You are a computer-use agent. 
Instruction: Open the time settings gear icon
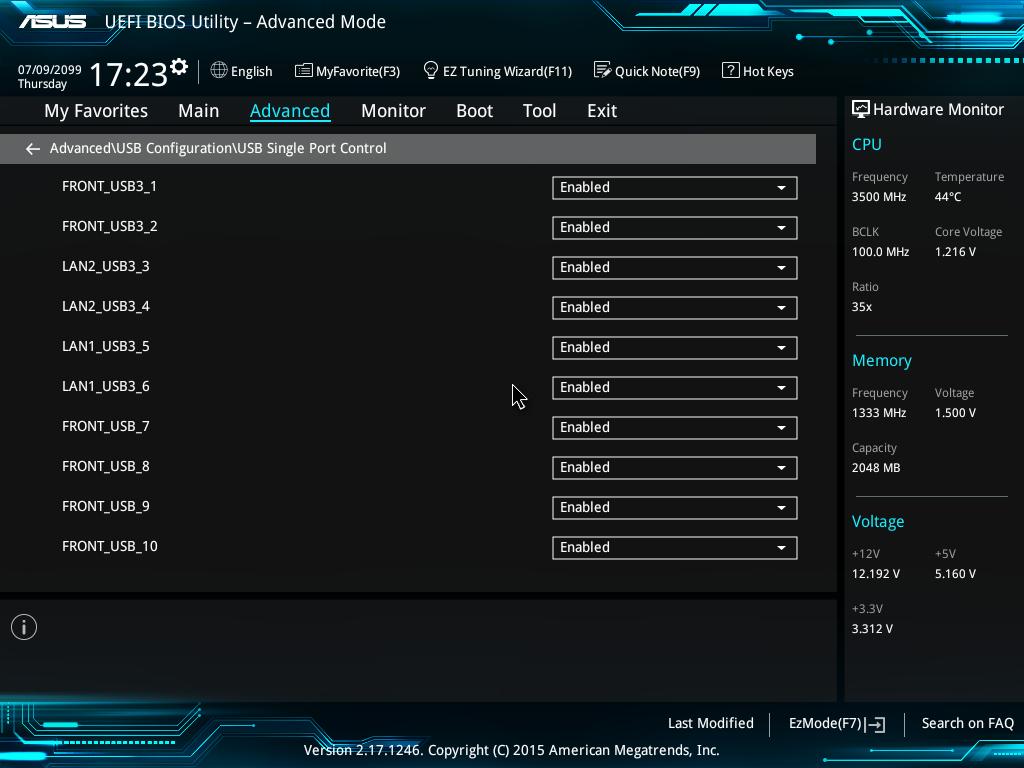tap(179, 67)
